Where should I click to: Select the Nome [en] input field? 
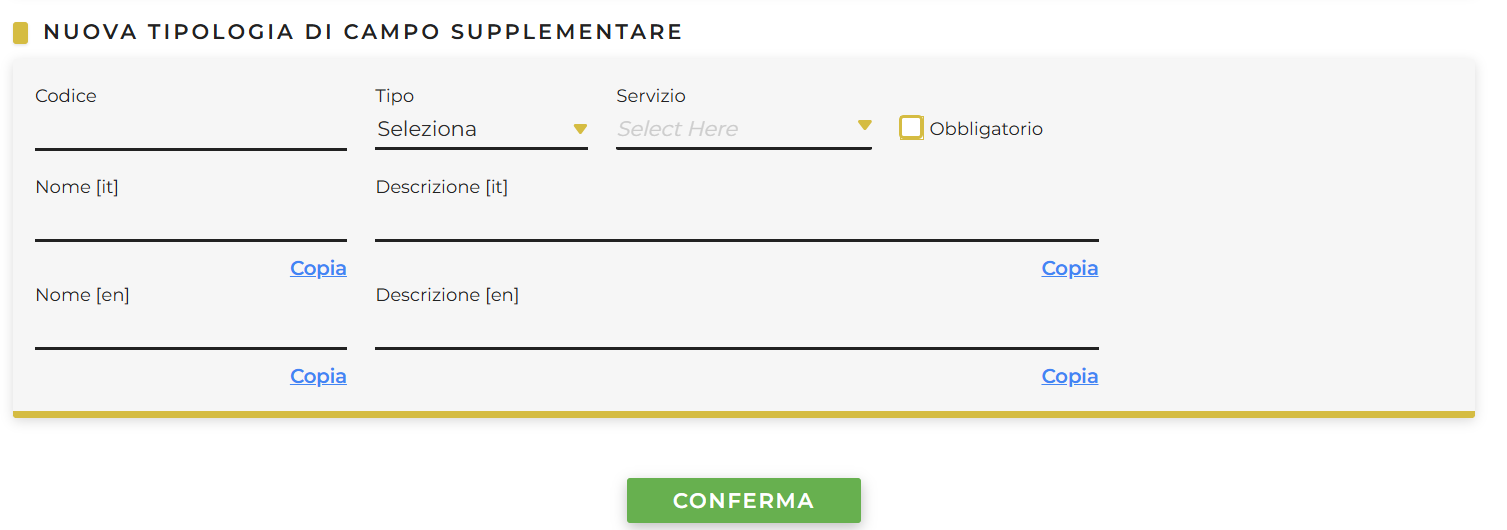[190, 330]
